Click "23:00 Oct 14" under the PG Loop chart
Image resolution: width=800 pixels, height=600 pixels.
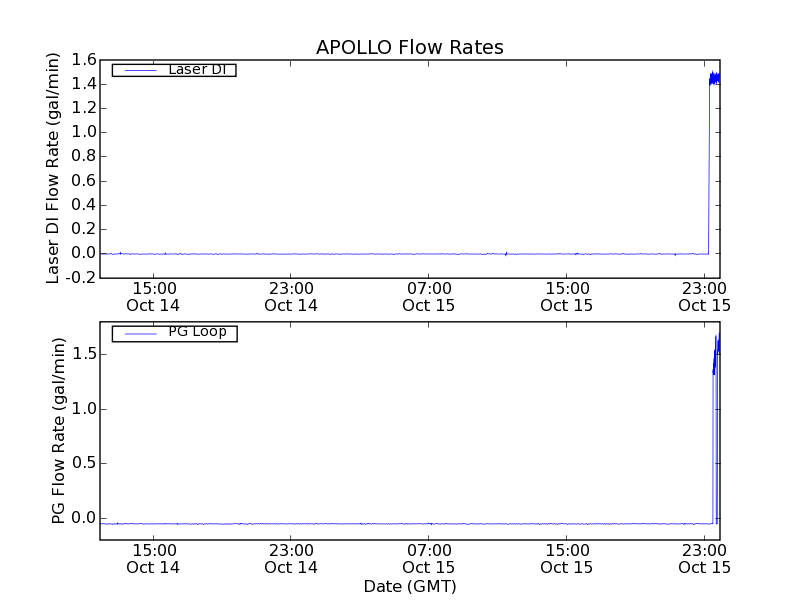[291, 559]
